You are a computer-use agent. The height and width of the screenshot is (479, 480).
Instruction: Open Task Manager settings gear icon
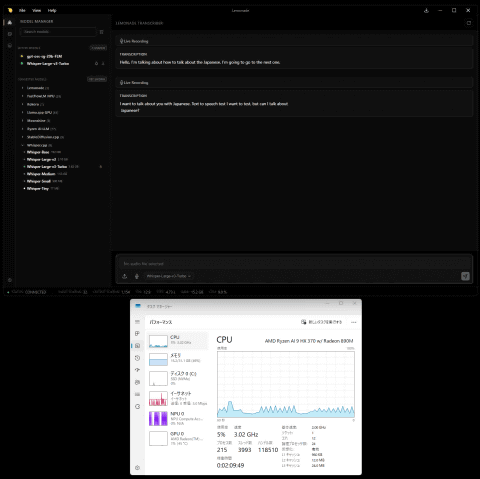(x=137, y=468)
